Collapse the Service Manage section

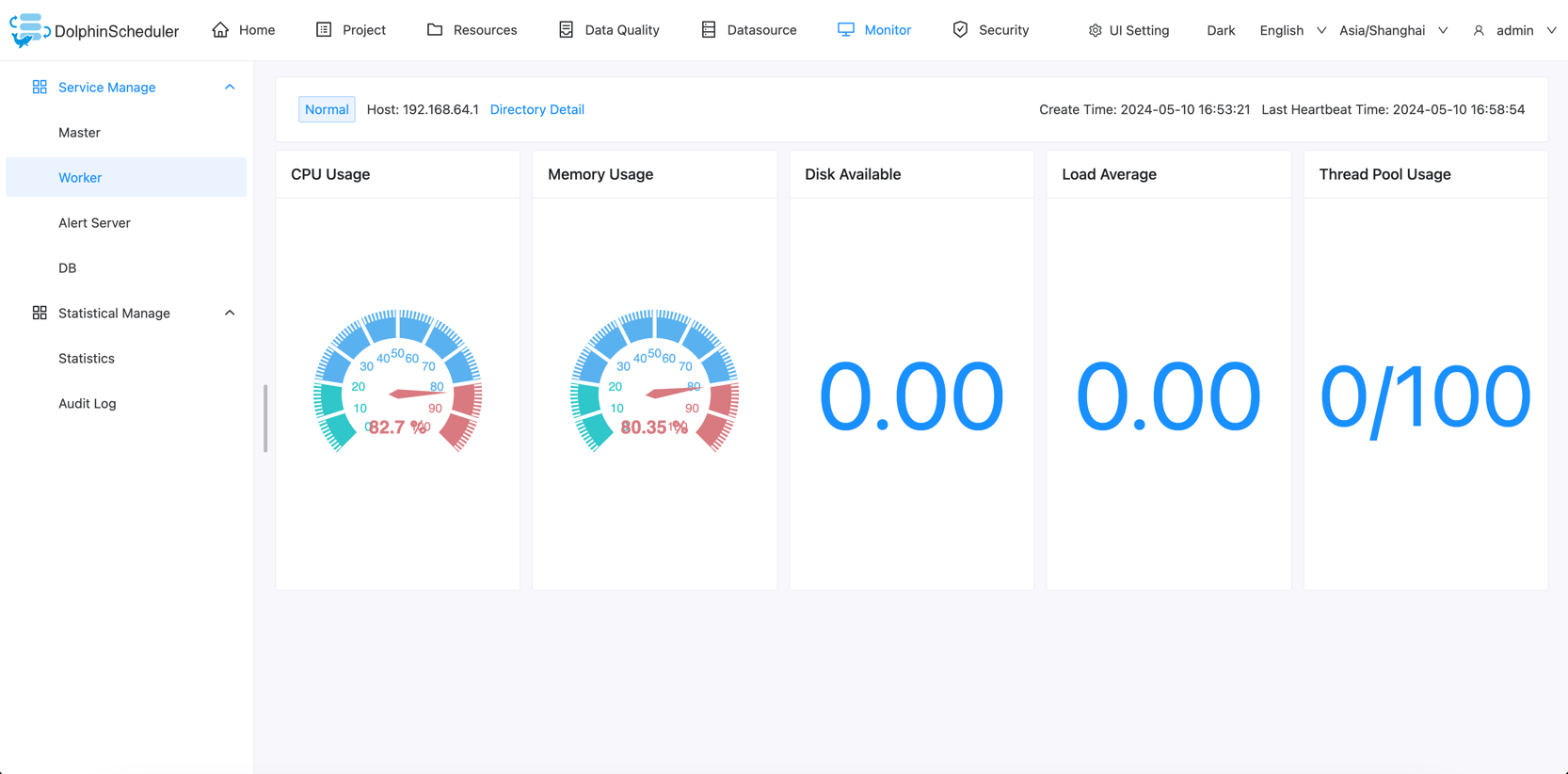(x=230, y=88)
